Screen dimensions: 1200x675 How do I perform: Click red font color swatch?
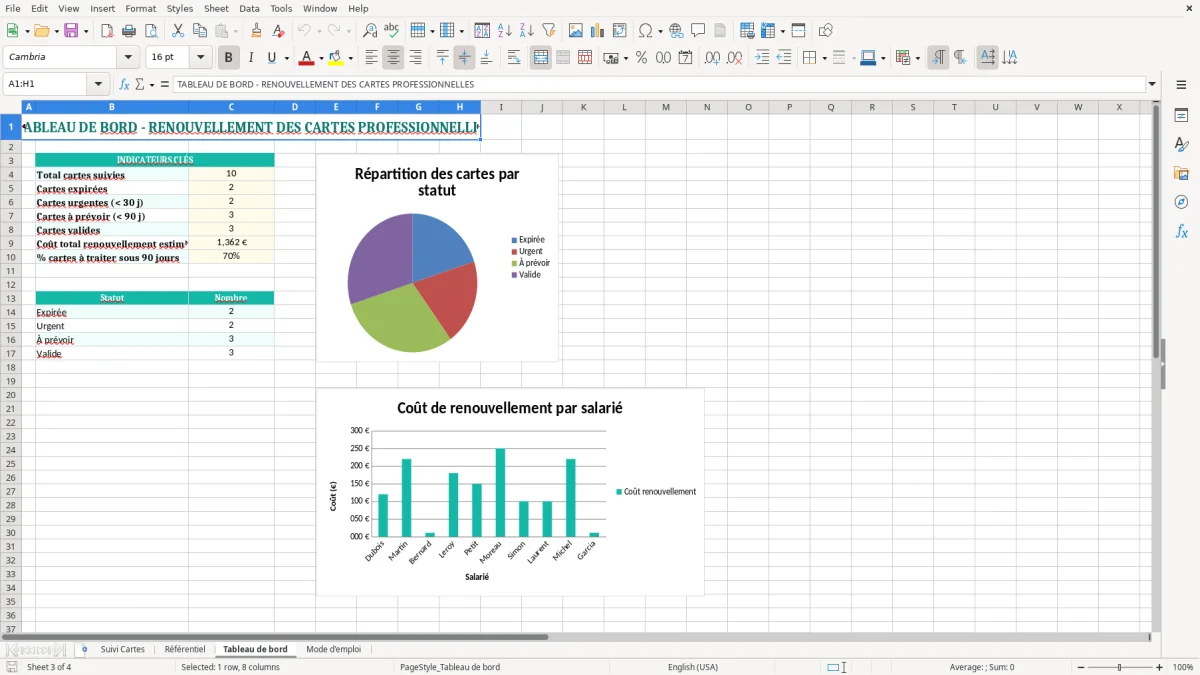(307, 58)
